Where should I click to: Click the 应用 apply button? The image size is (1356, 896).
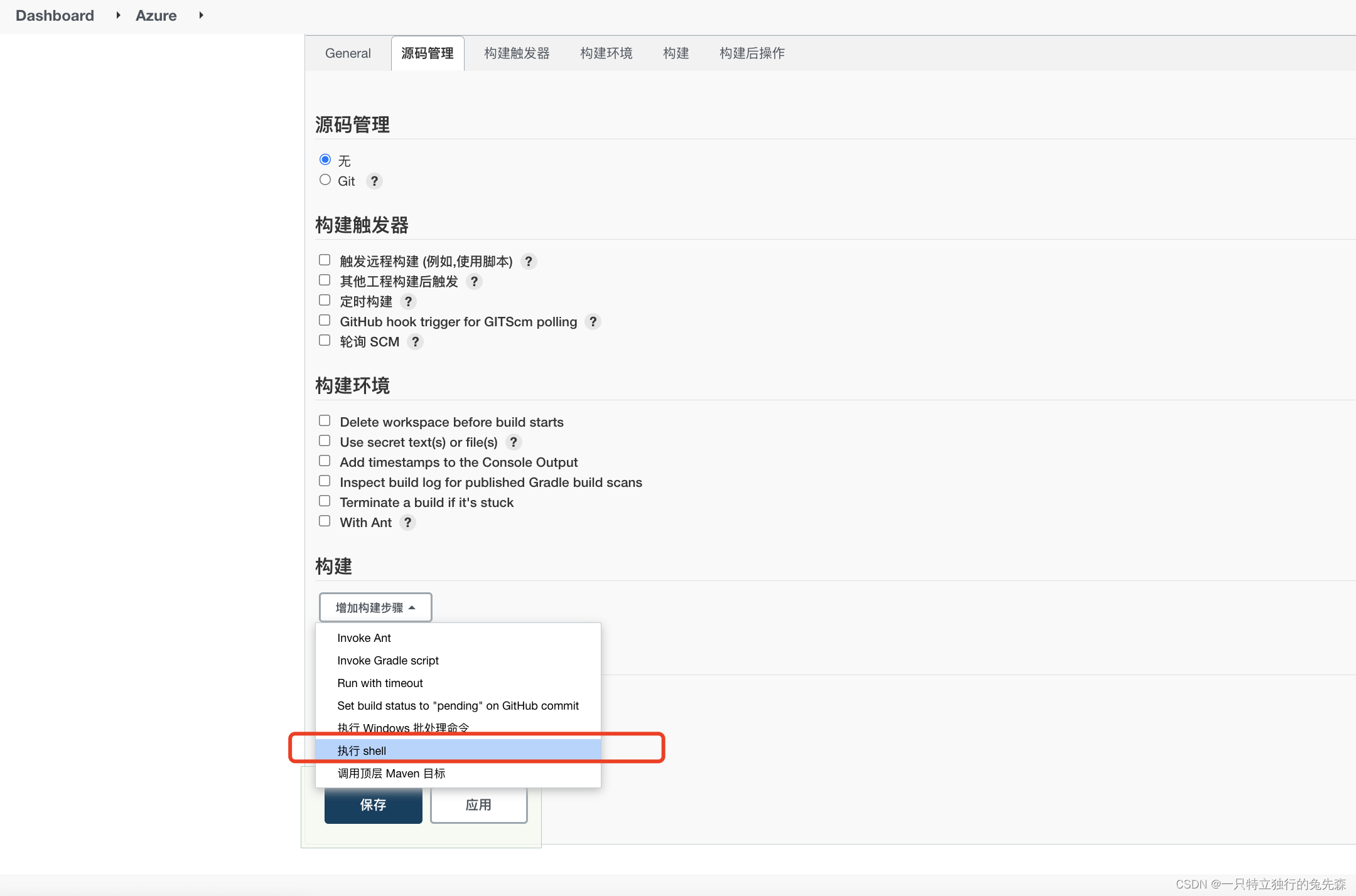tap(479, 805)
